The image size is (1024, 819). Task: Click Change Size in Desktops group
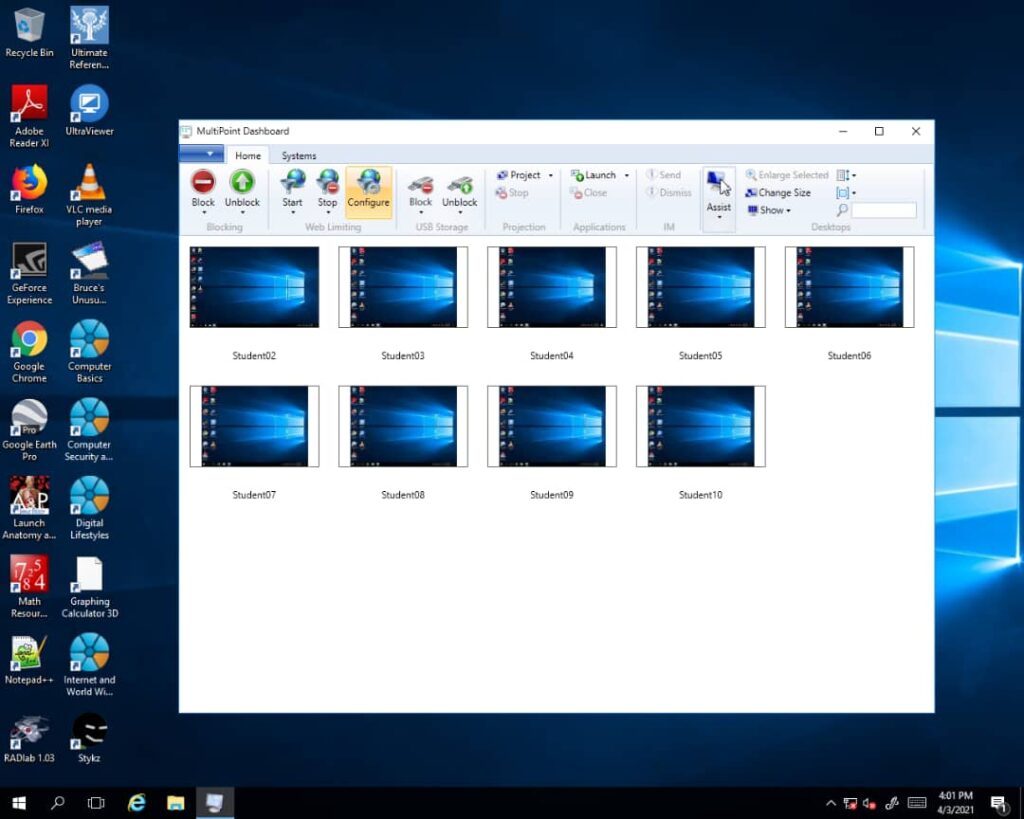point(778,193)
